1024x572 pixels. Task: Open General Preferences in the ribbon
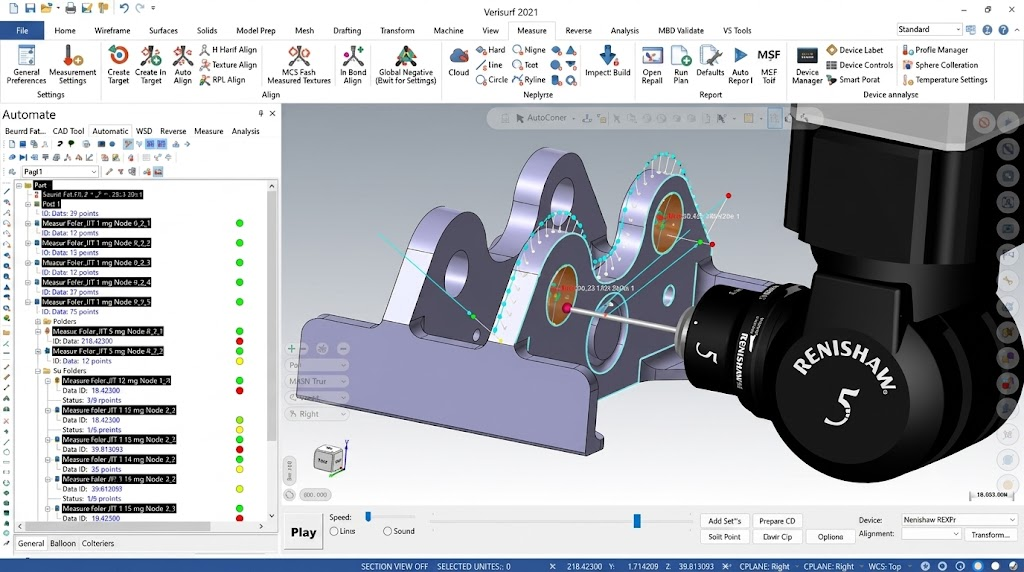[x=26, y=64]
